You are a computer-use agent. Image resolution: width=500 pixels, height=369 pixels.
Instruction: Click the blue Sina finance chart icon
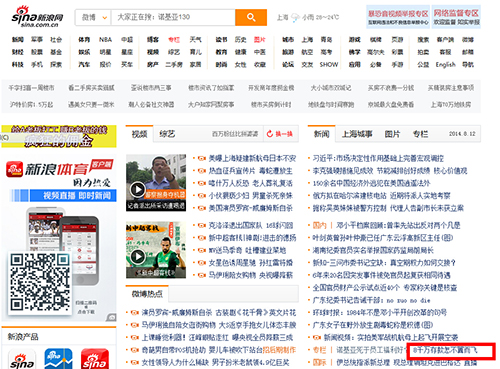coord(58,359)
